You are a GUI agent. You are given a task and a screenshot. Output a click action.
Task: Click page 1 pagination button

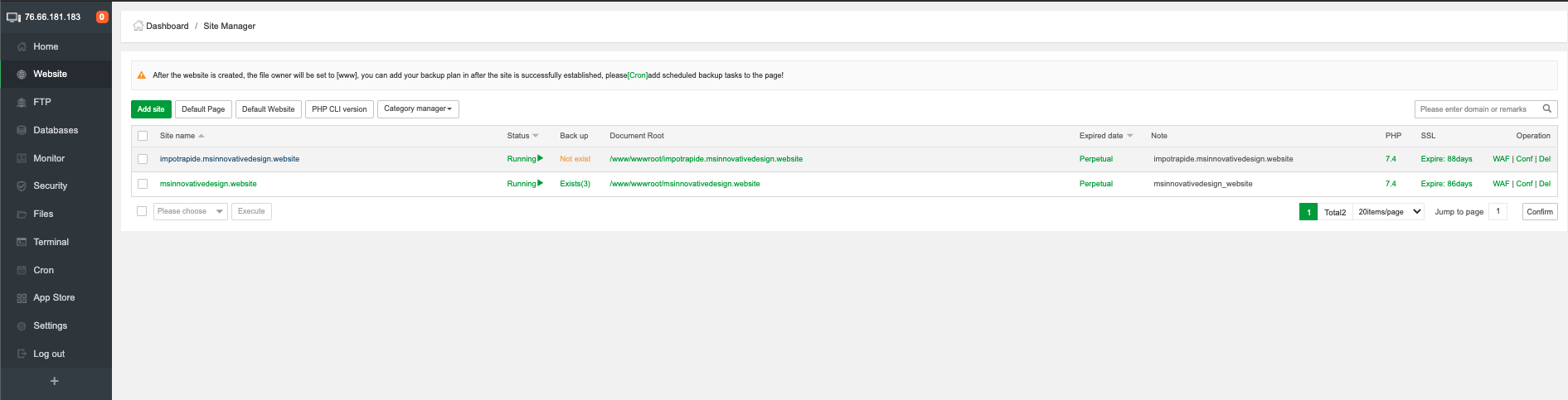click(1308, 212)
